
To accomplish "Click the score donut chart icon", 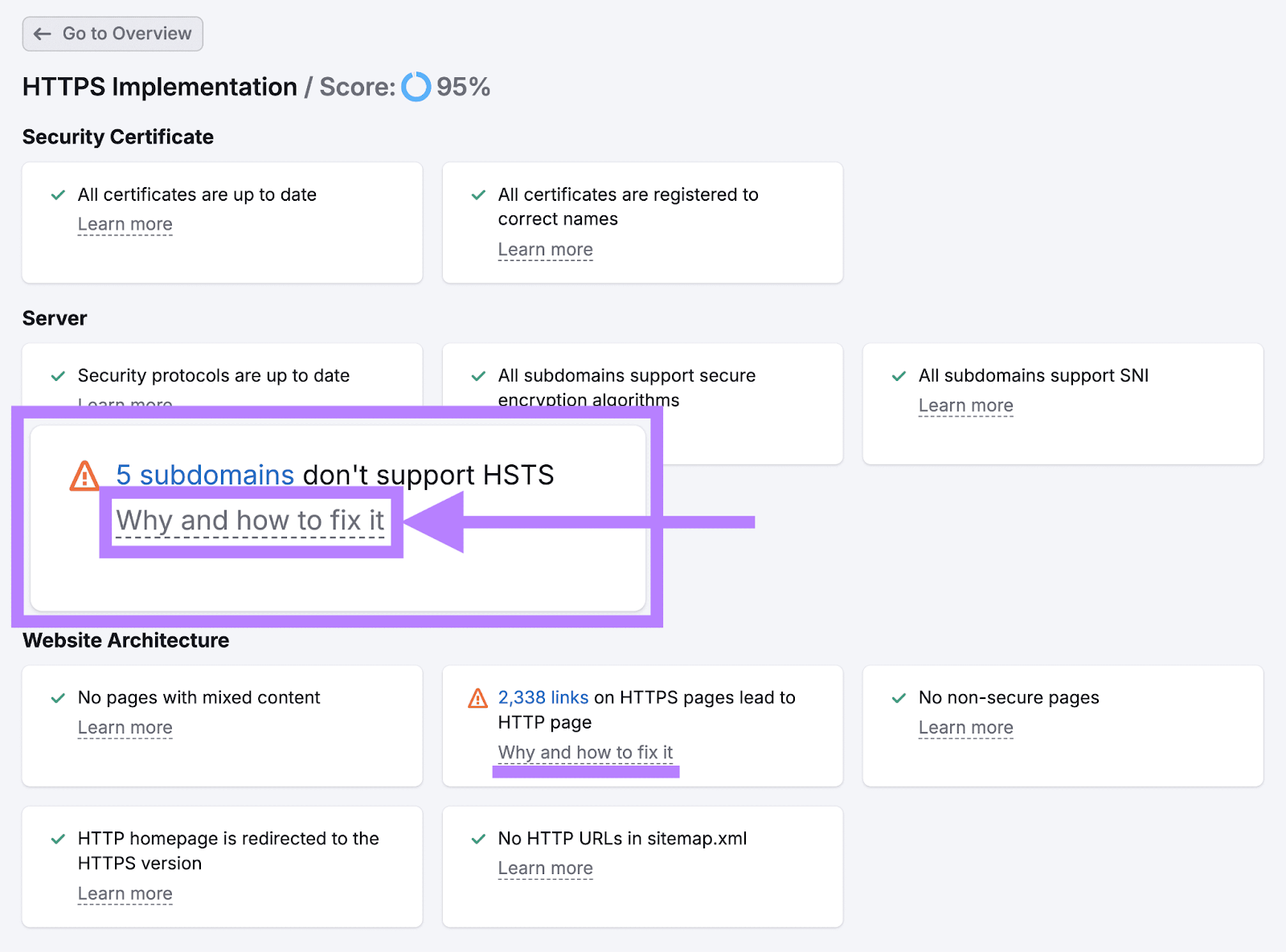I will (416, 87).
